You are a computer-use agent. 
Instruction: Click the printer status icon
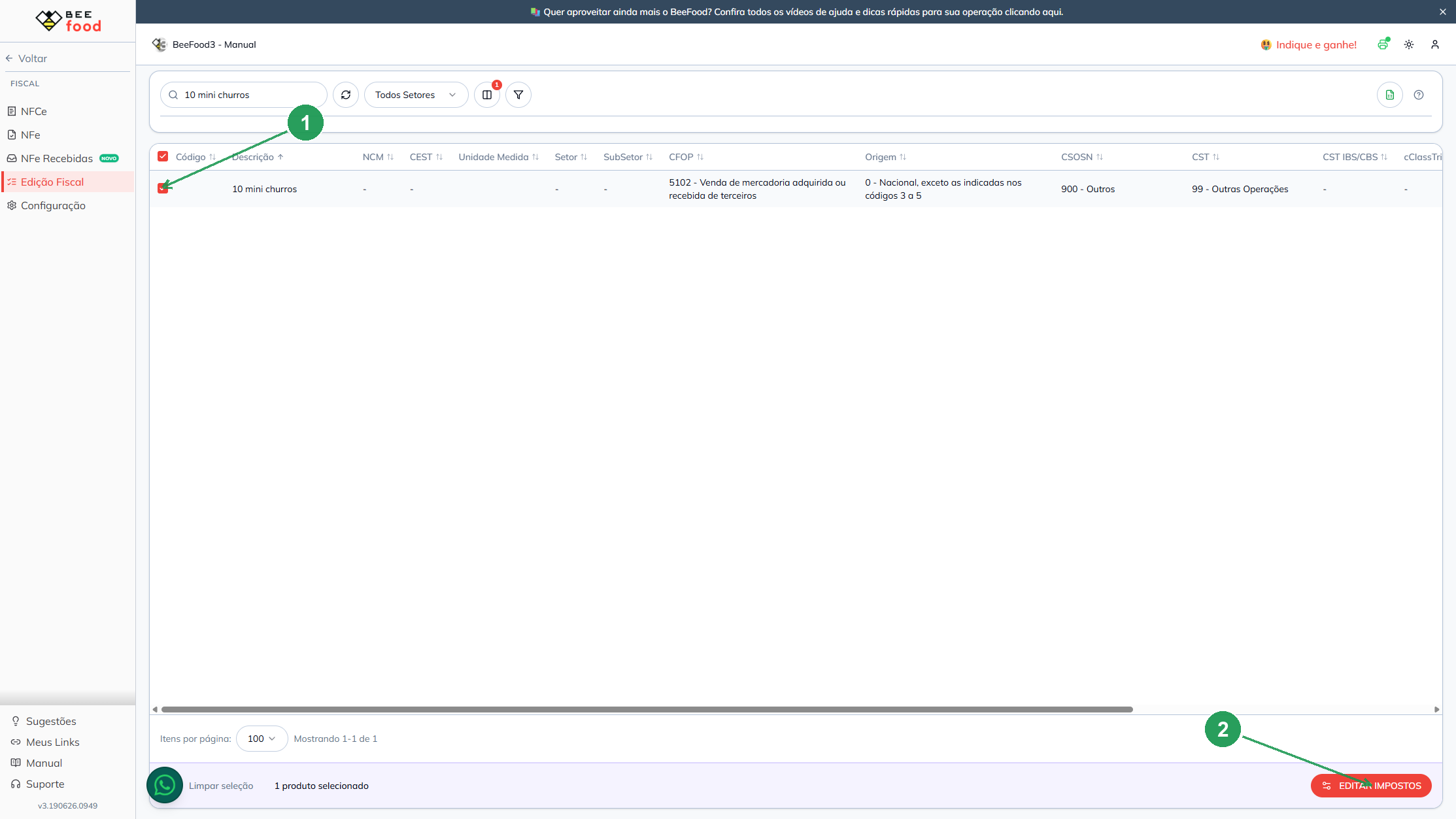pyautogui.click(x=1383, y=44)
